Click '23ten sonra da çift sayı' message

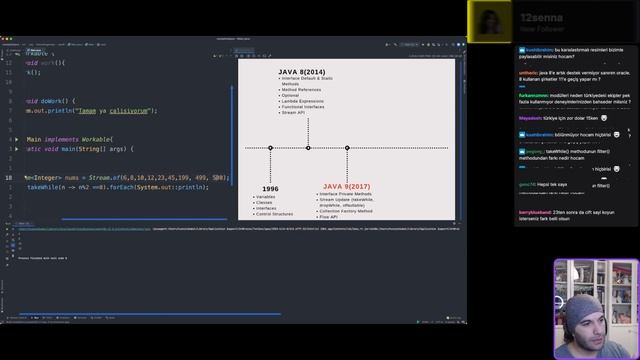click(x=567, y=216)
